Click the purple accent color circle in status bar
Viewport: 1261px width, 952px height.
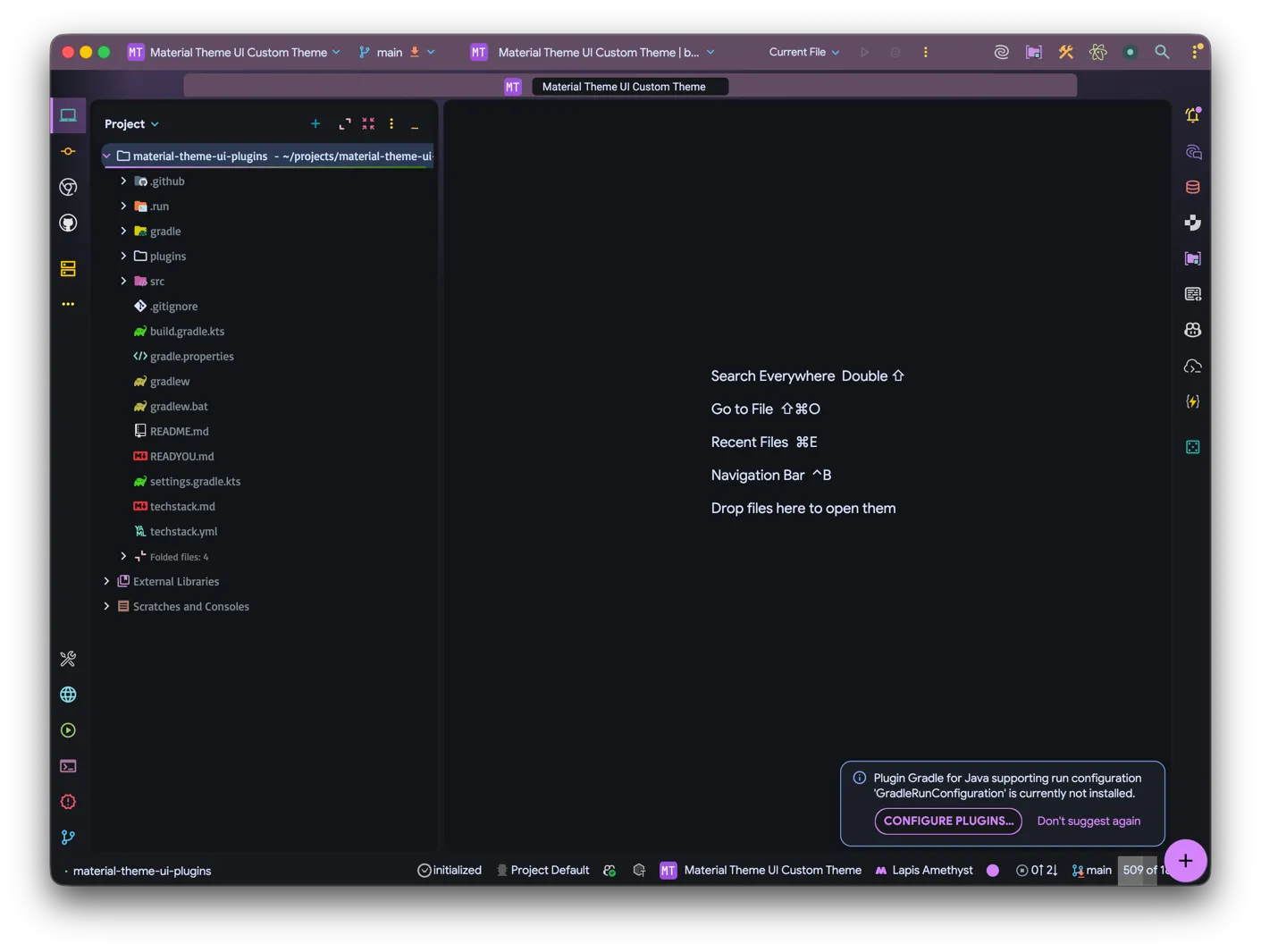(x=992, y=870)
